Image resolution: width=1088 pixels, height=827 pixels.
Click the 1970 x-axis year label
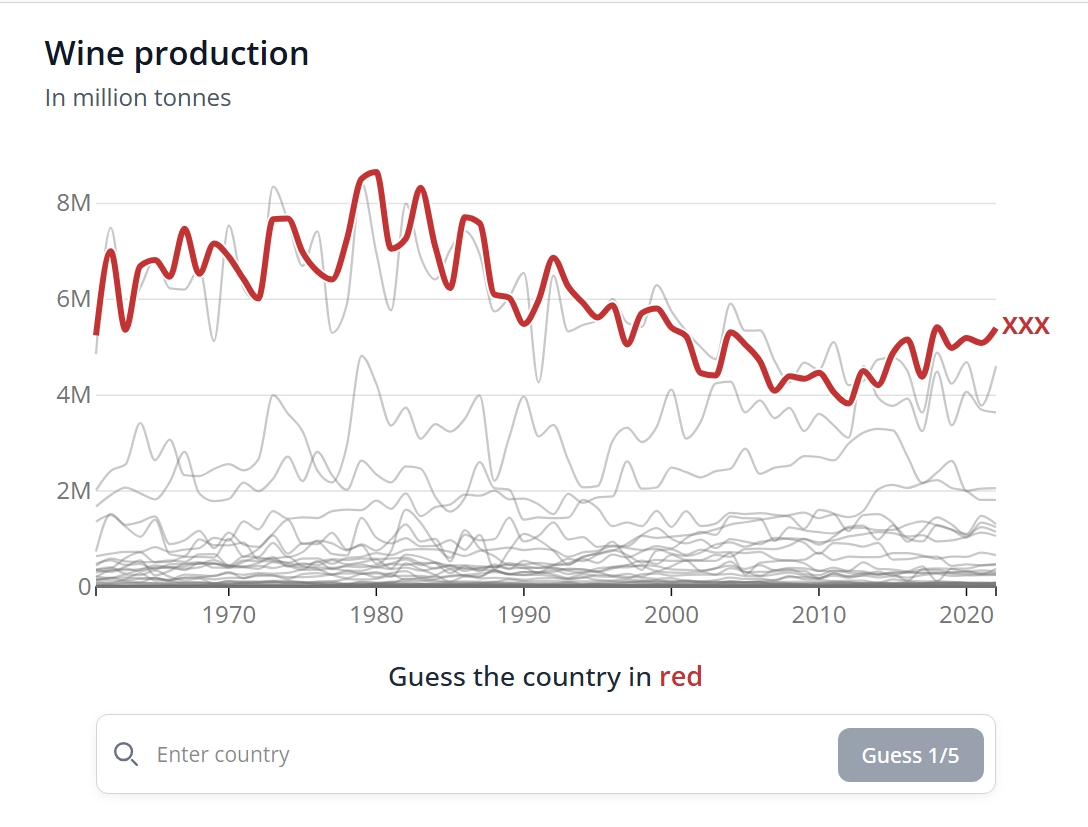point(229,614)
